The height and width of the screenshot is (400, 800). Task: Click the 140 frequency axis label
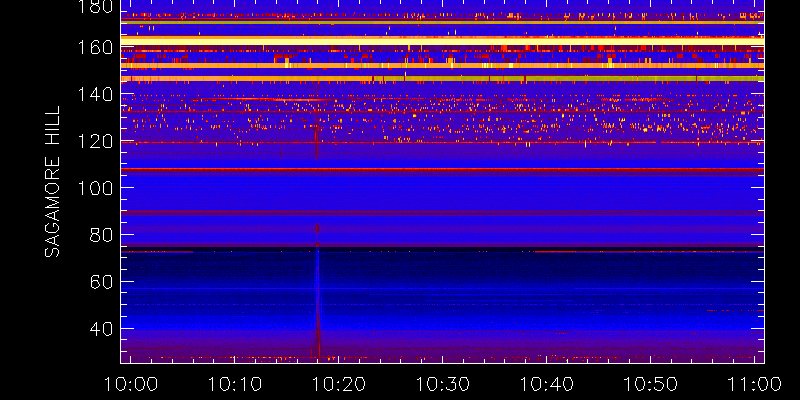(x=96, y=94)
